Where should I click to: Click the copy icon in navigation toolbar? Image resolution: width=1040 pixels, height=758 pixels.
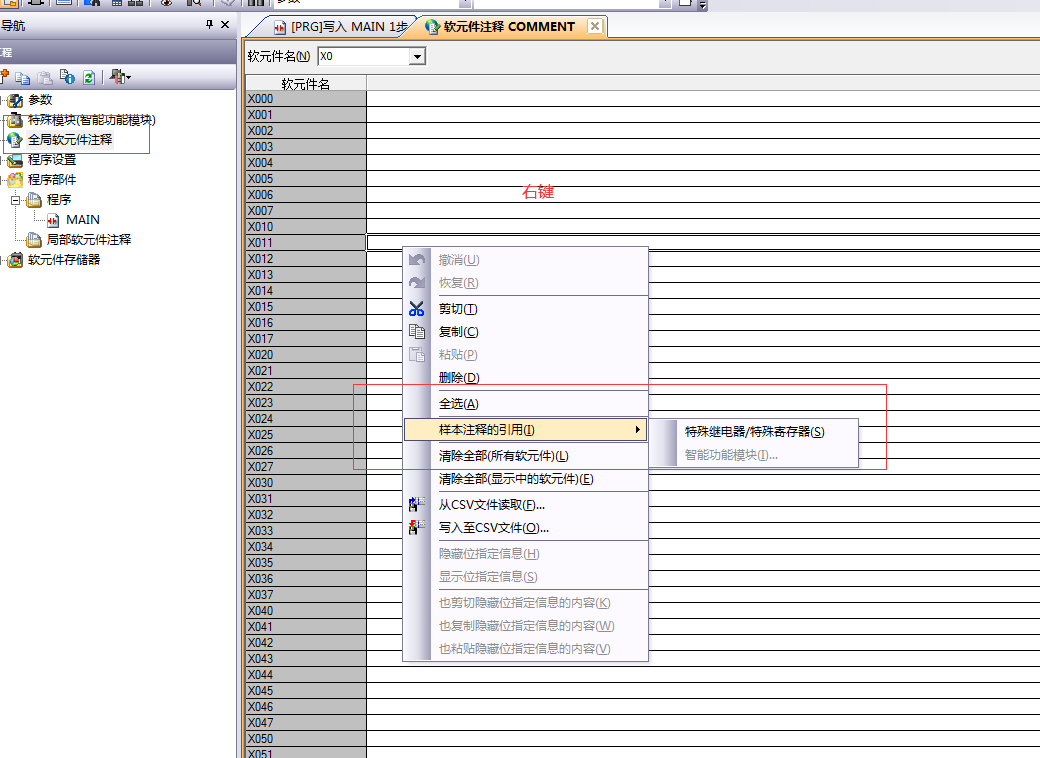click(x=23, y=77)
